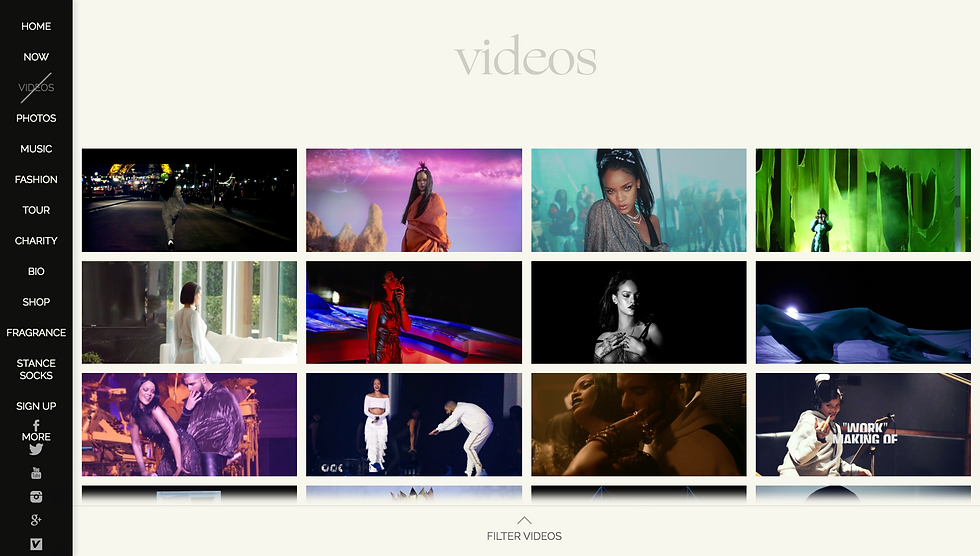Play the blue reclining figure video
The height and width of the screenshot is (556, 980).
point(863,312)
